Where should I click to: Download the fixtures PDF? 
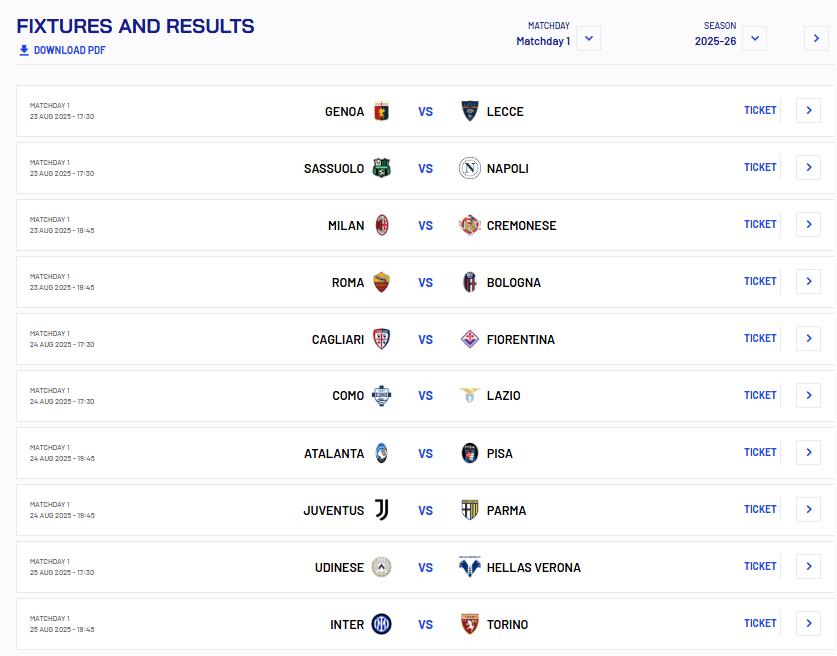[x=62, y=50]
